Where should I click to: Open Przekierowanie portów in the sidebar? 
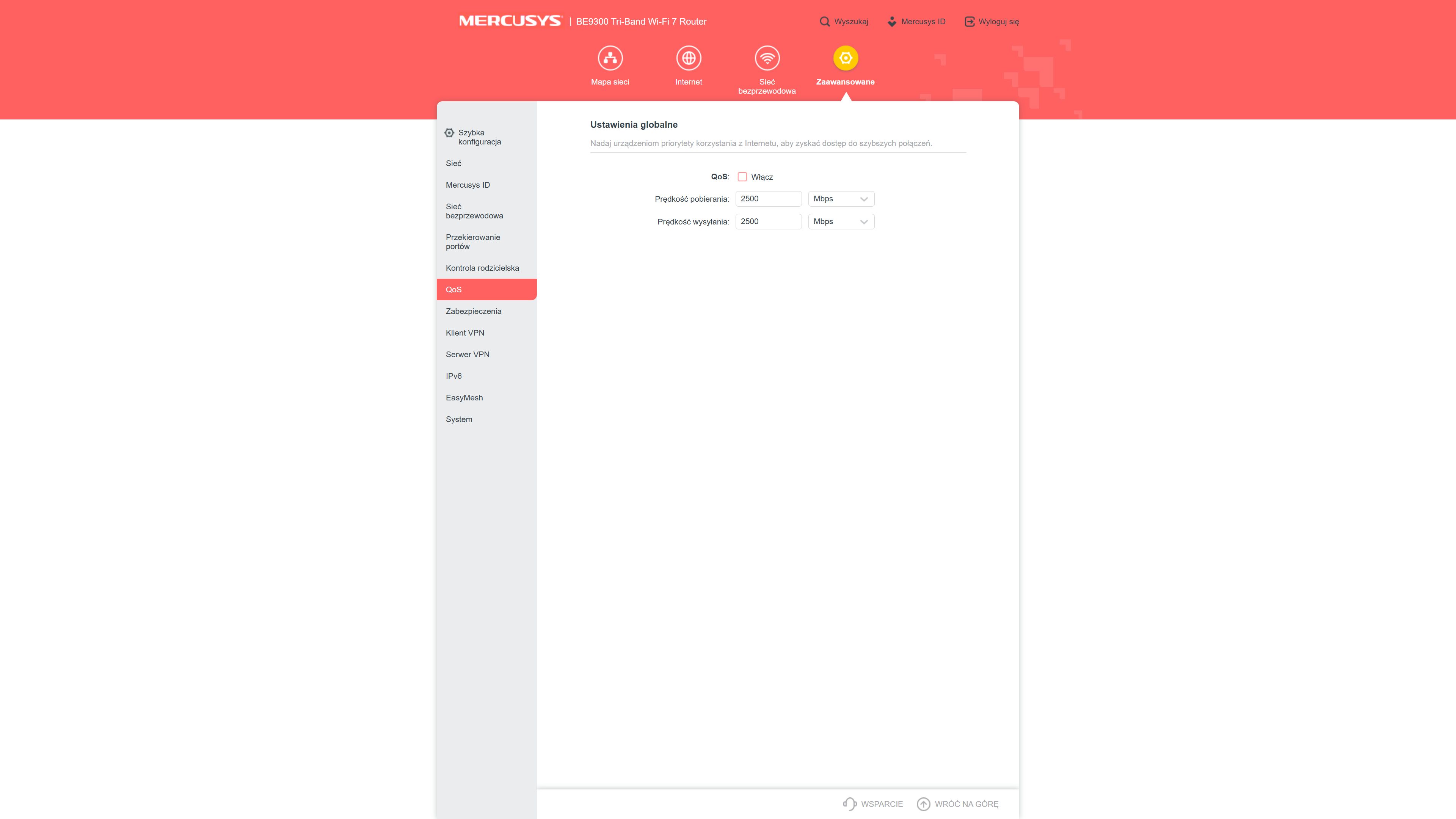point(486,242)
